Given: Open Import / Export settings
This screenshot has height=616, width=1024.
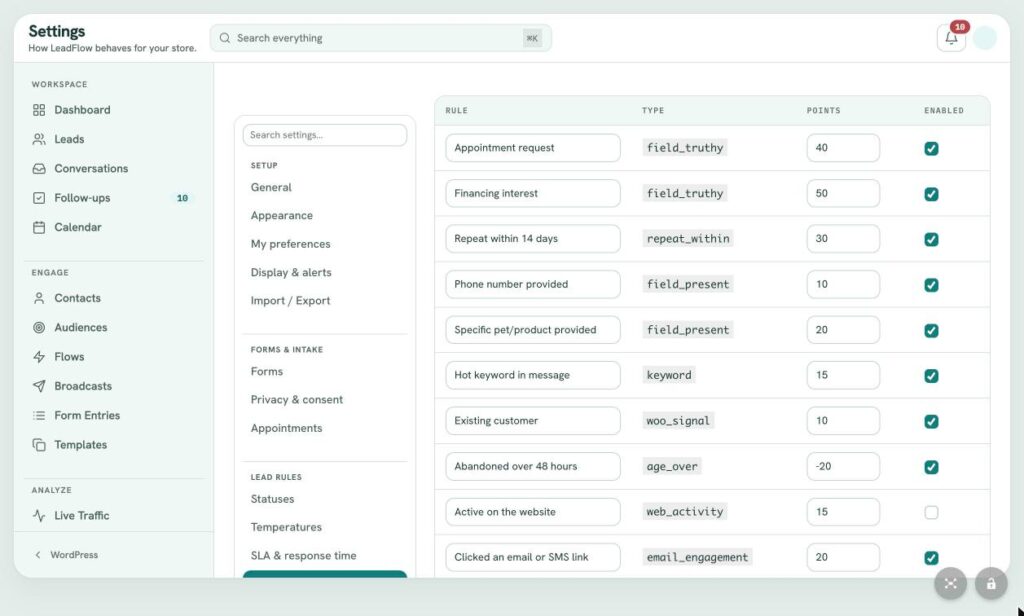Looking at the screenshot, I should [x=291, y=300].
